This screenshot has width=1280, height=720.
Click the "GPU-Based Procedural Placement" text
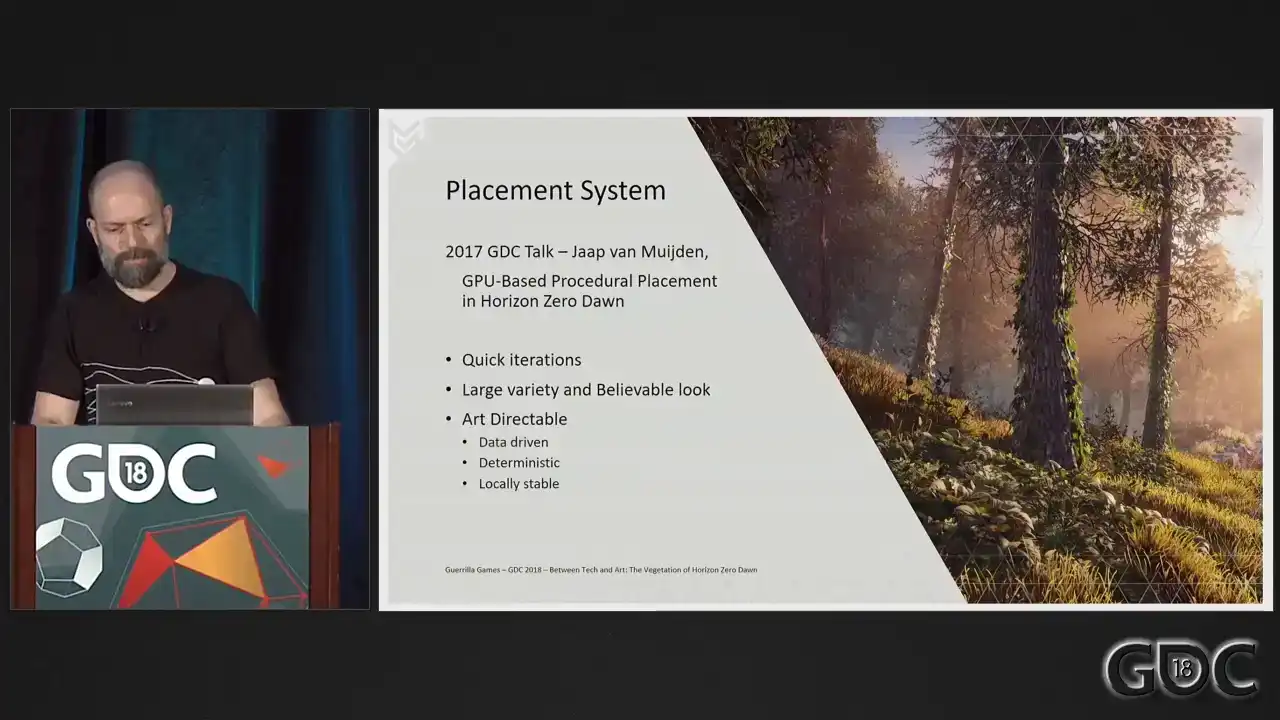(589, 281)
